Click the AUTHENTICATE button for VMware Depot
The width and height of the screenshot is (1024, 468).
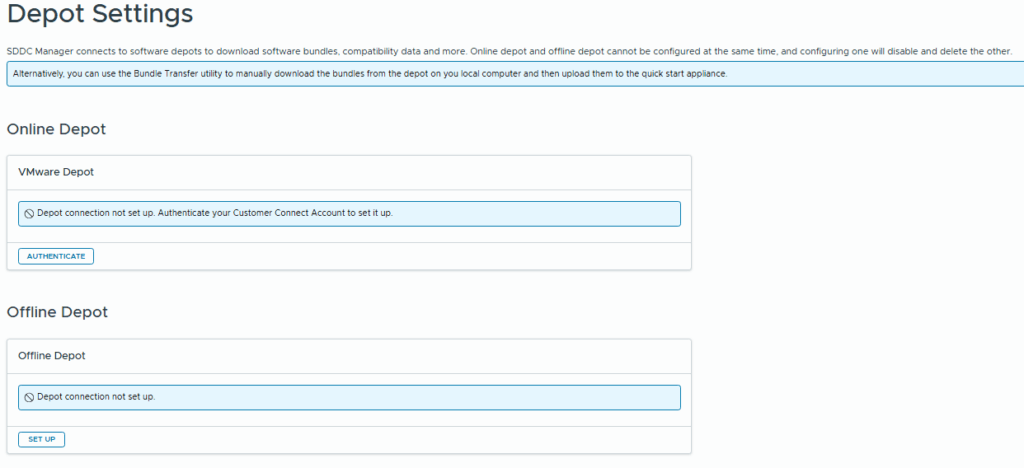pyautogui.click(x=56, y=256)
